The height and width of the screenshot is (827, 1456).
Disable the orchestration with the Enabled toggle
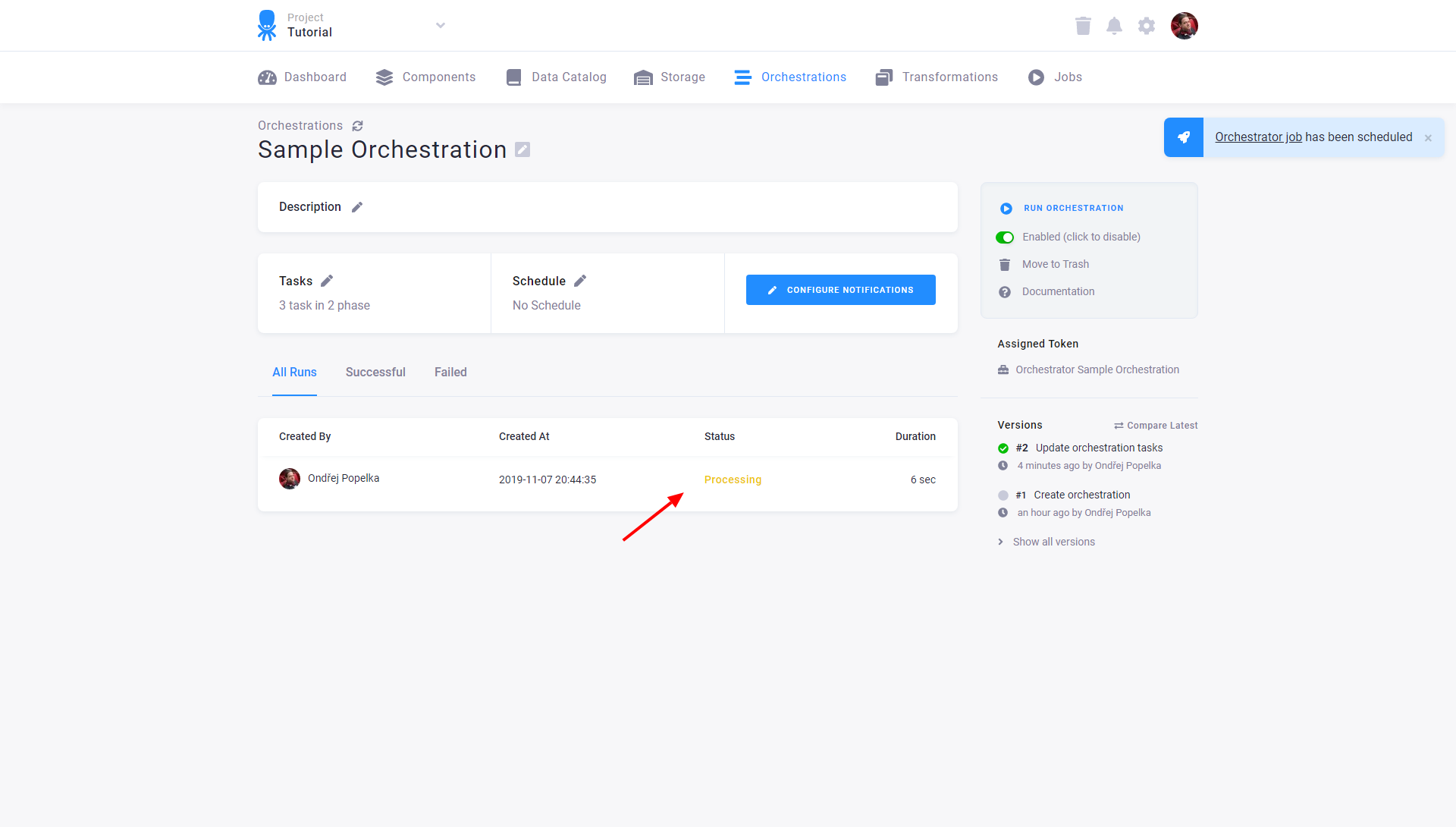click(1004, 237)
